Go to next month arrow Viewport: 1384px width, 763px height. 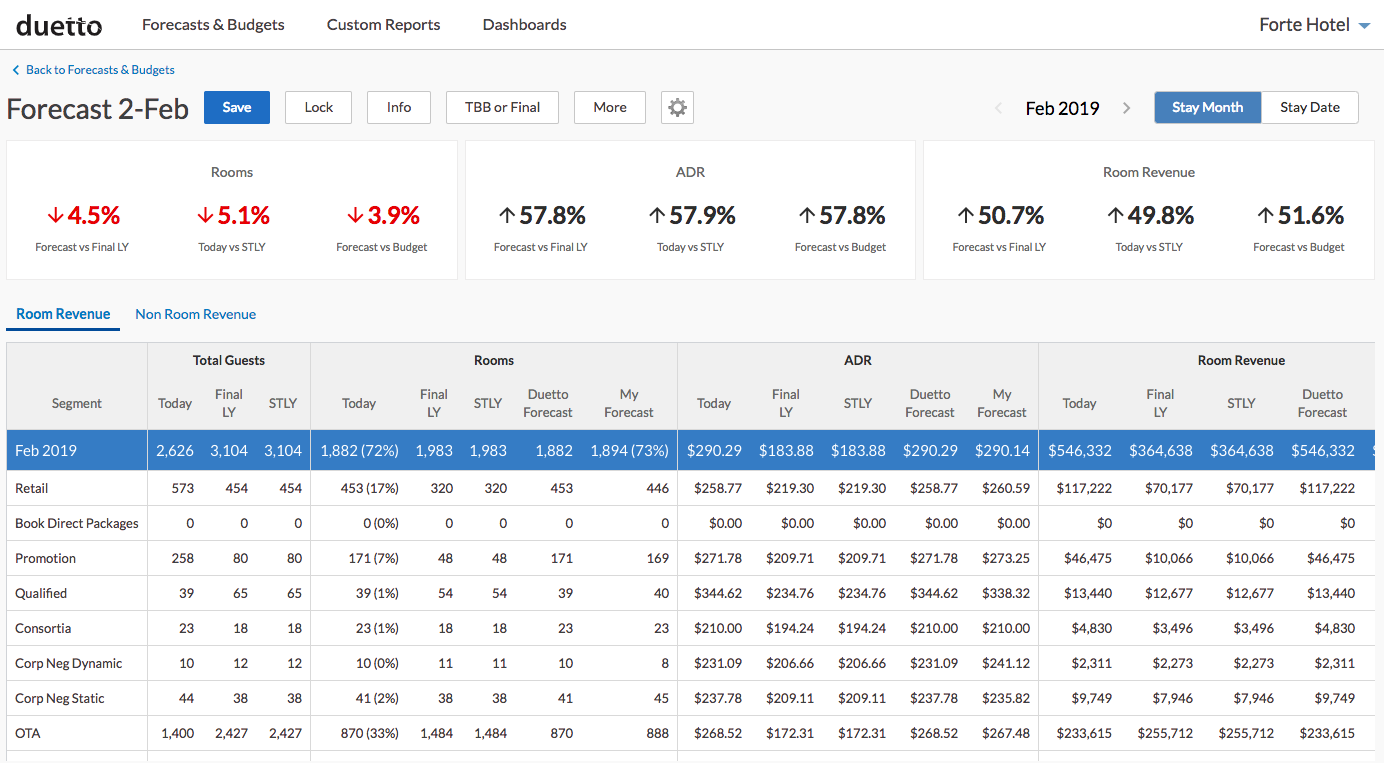point(1126,108)
